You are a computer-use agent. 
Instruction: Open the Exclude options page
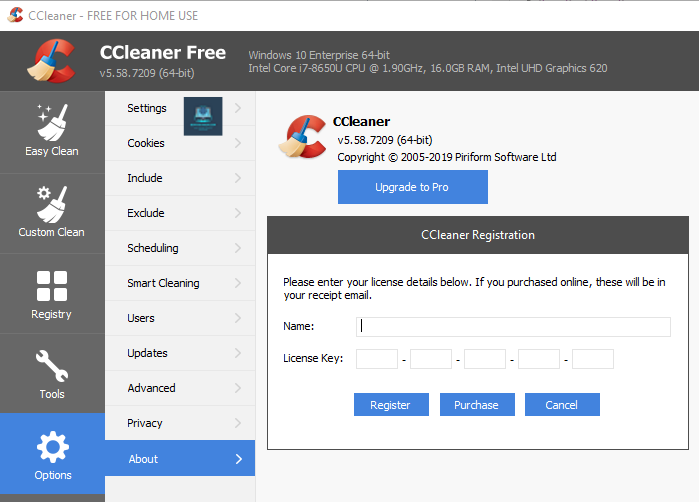[180, 213]
